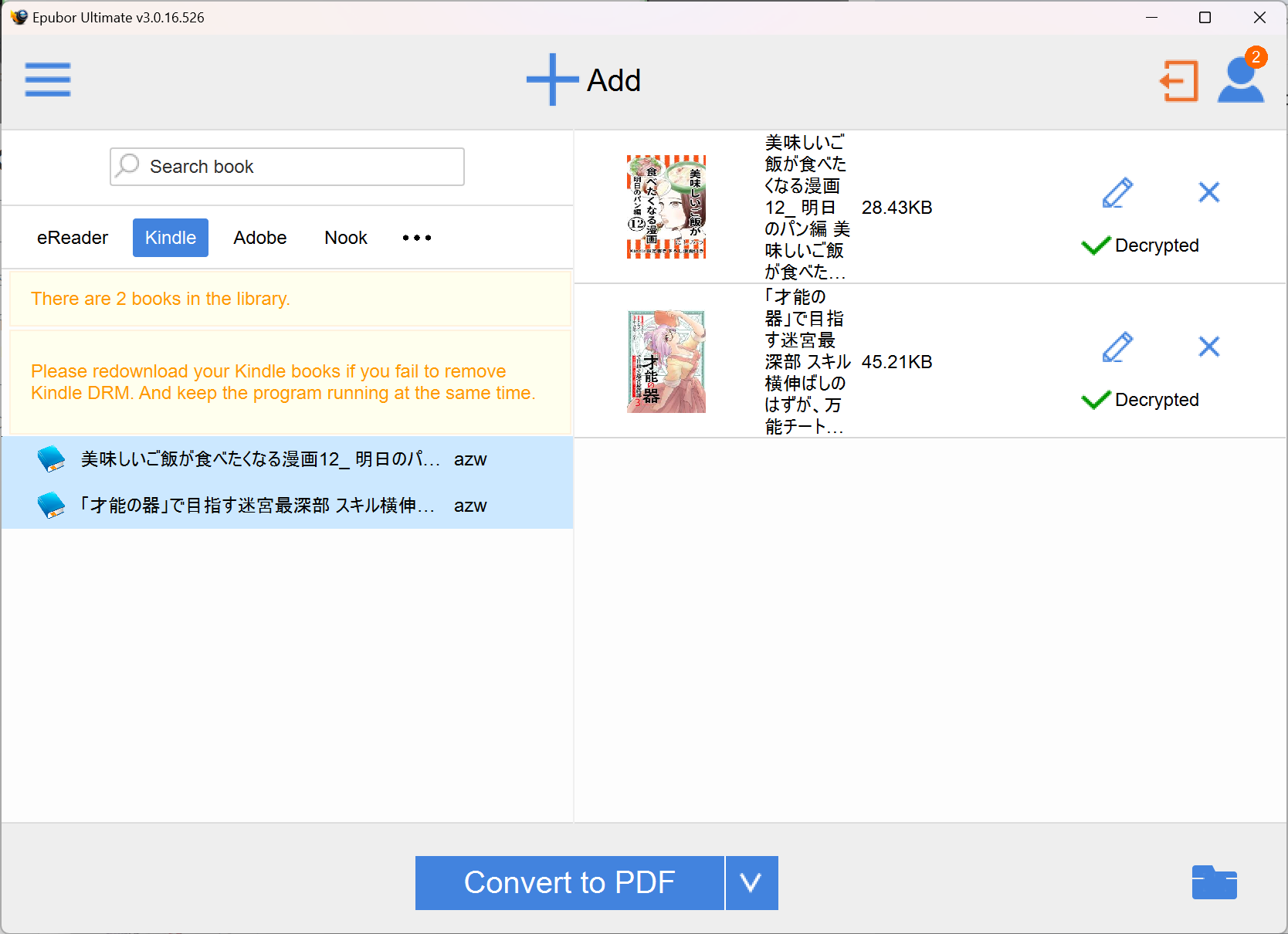The width and height of the screenshot is (1288, 934).
Task: Click the export/transfer icon near the profile
Action: [1178, 81]
